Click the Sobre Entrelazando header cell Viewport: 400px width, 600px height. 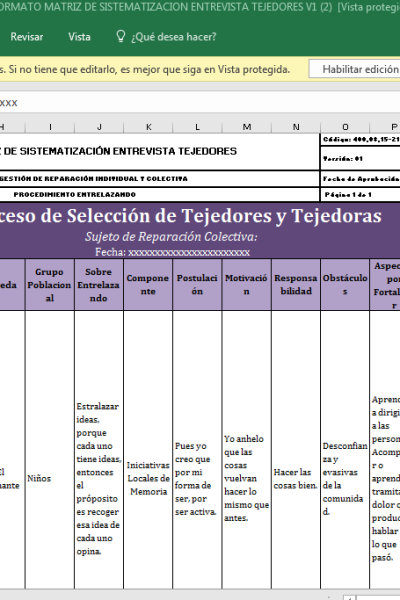(99, 285)
